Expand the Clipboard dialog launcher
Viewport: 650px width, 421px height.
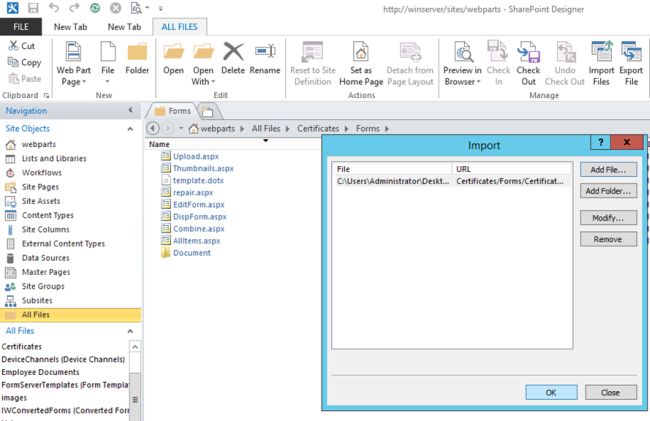point(46,95)
